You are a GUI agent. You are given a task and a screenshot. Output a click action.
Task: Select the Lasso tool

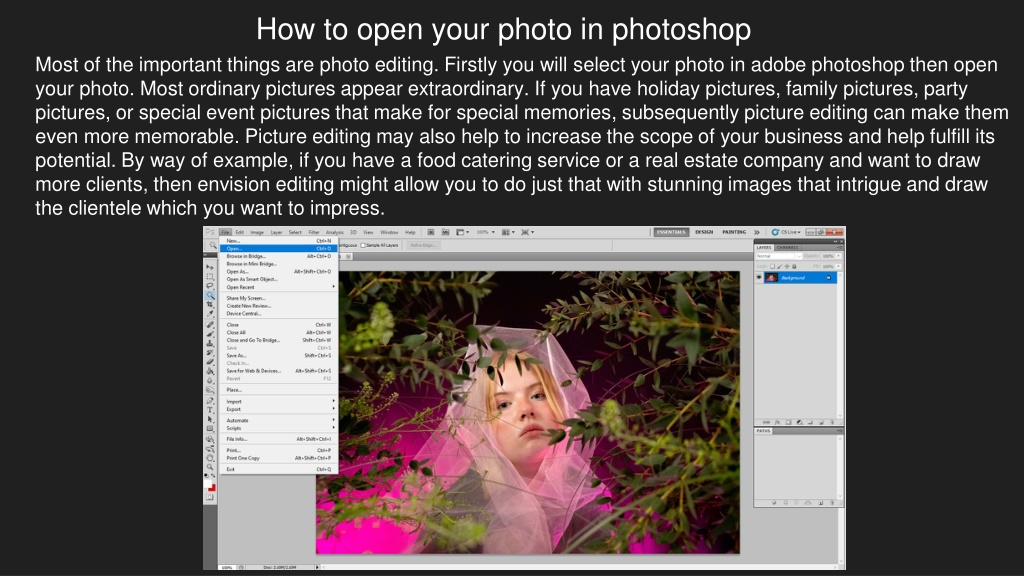pos(210,286)
